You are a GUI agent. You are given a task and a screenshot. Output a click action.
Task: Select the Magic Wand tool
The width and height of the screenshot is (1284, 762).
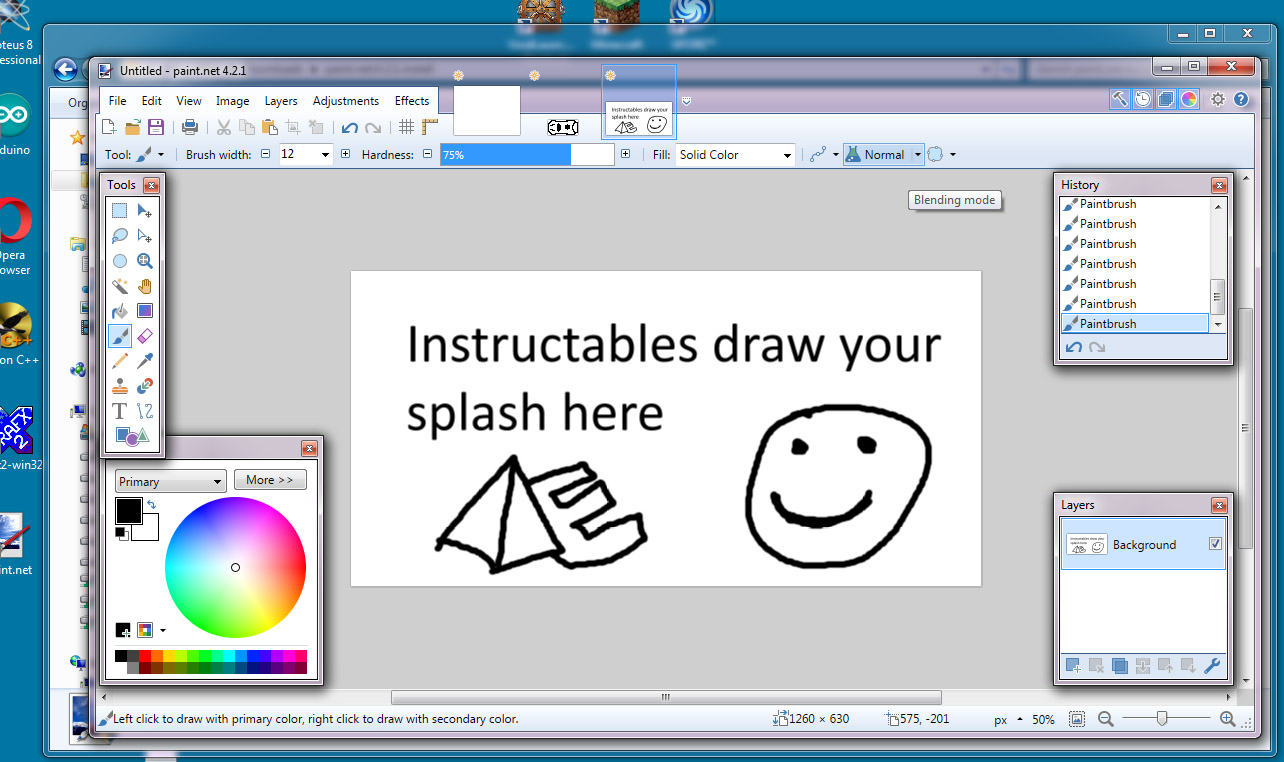coord(119,285)
